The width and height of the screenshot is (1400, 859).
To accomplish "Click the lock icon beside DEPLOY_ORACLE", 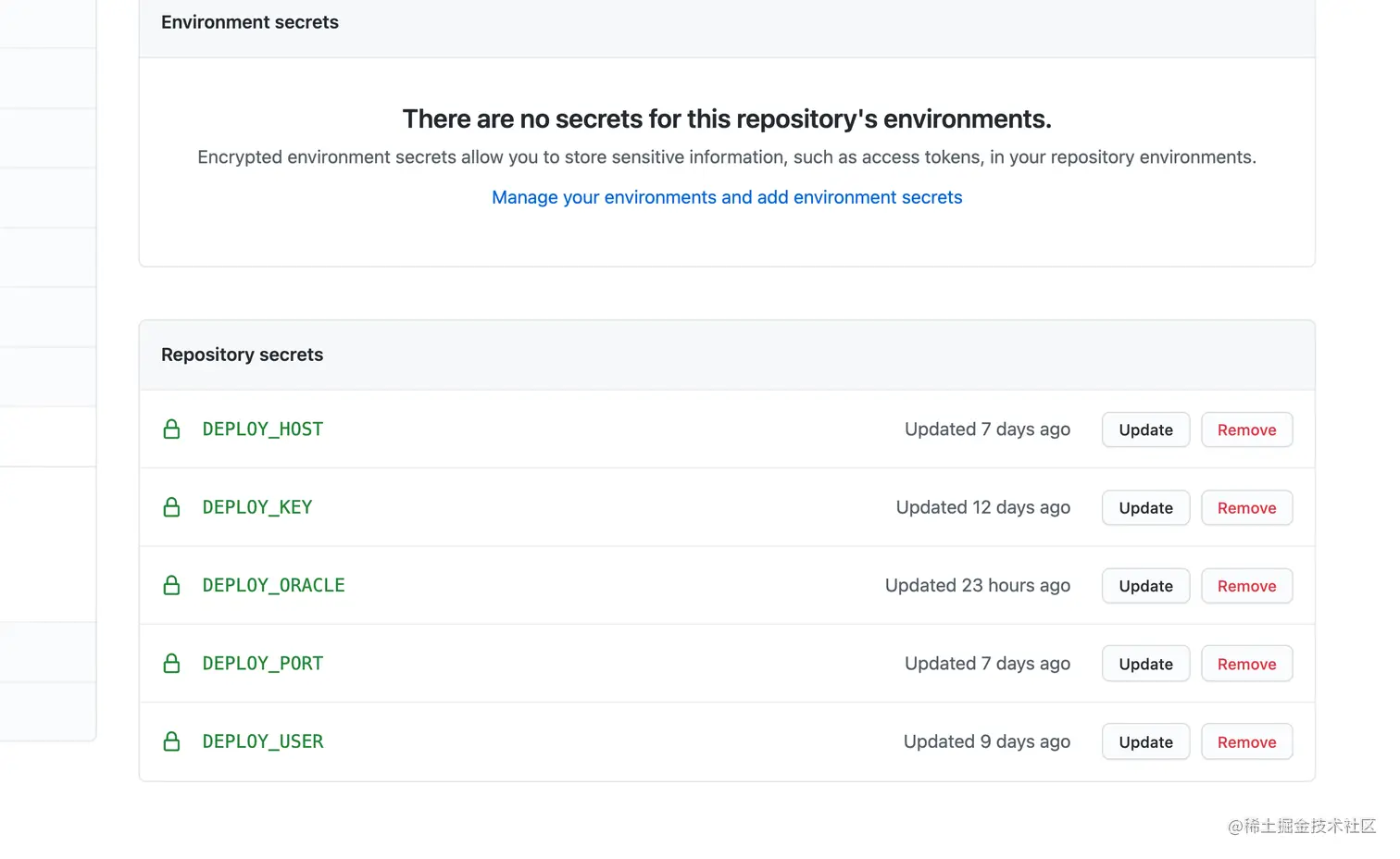I will (x=171, y=585).
